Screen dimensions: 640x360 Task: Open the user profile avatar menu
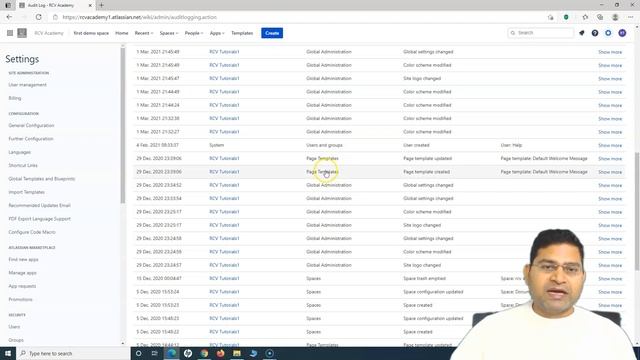[622, 33]
